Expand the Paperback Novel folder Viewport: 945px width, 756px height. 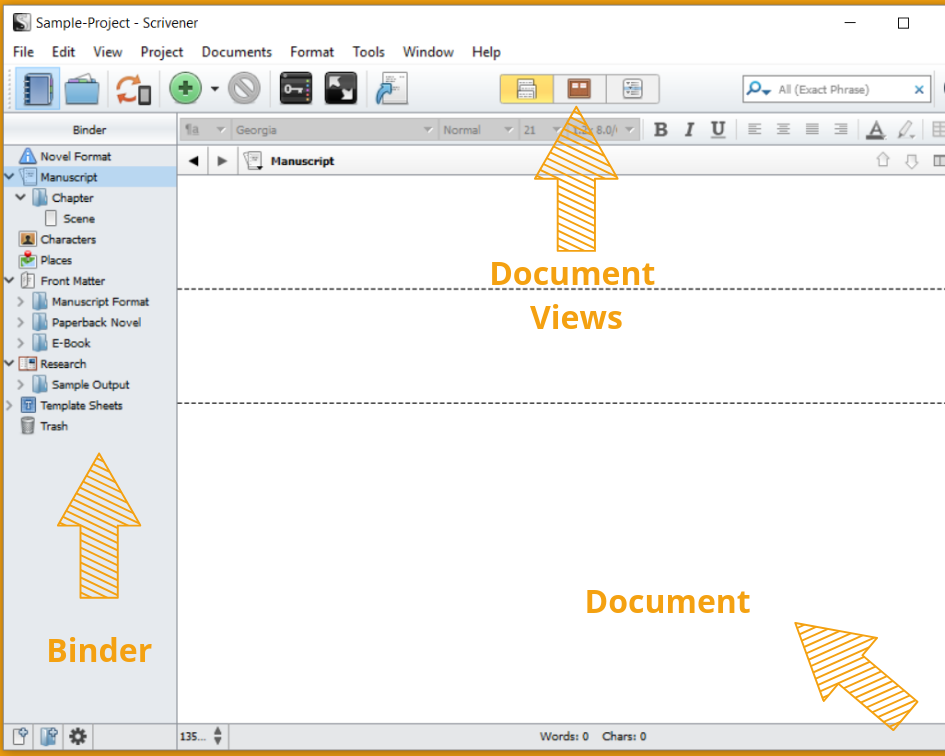[20, 323]
